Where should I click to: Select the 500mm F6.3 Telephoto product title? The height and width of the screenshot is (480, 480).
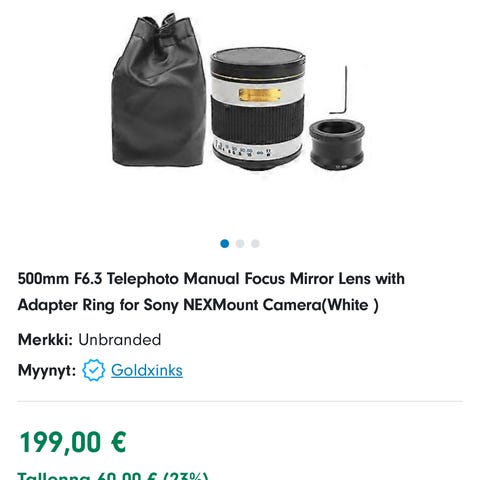211,292
